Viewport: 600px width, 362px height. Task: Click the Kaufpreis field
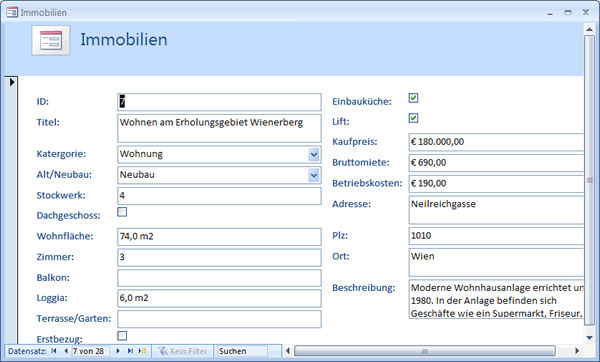click(496, 142)
